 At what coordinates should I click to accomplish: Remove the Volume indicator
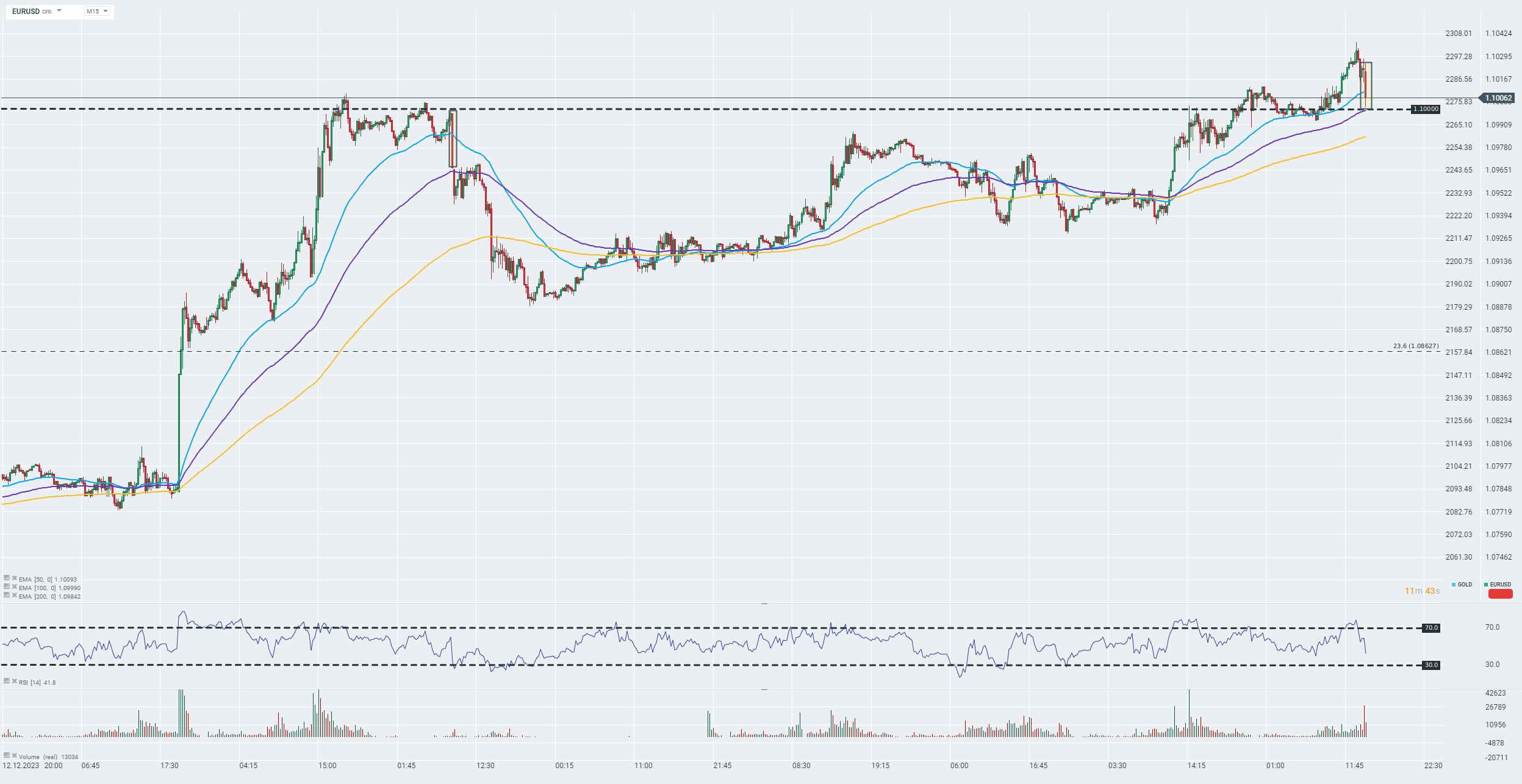[x=14, y=755]
